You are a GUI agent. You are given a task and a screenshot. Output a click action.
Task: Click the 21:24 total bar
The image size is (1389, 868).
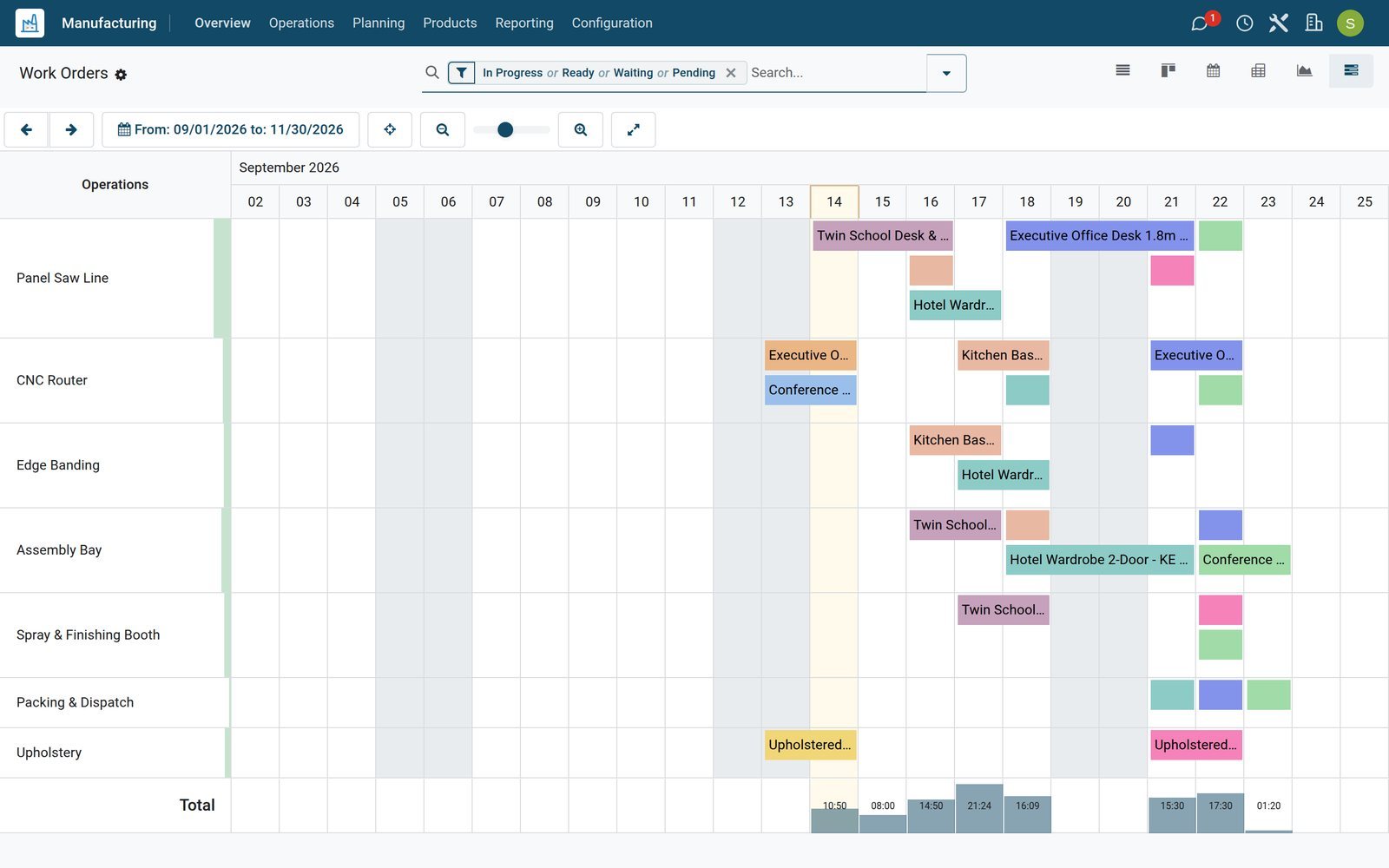[979, 808]
